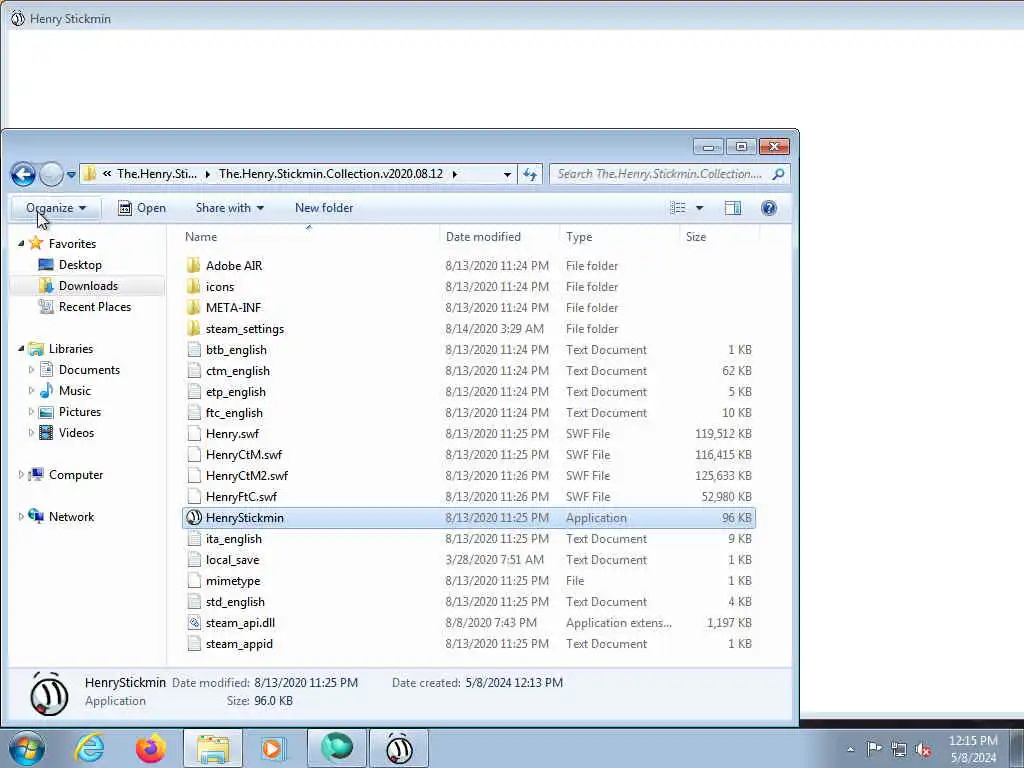Select the icons folder
The width and height of the screenshot is (1024, 768).
pos(219,287)
